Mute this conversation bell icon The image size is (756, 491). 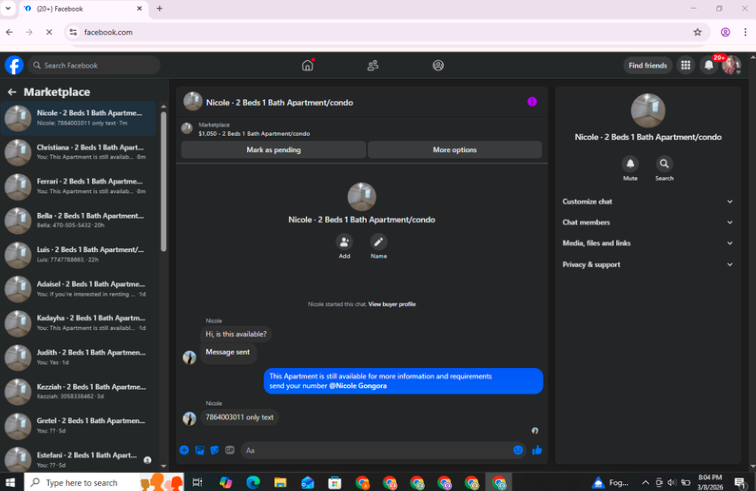click(x=630, y=164)
